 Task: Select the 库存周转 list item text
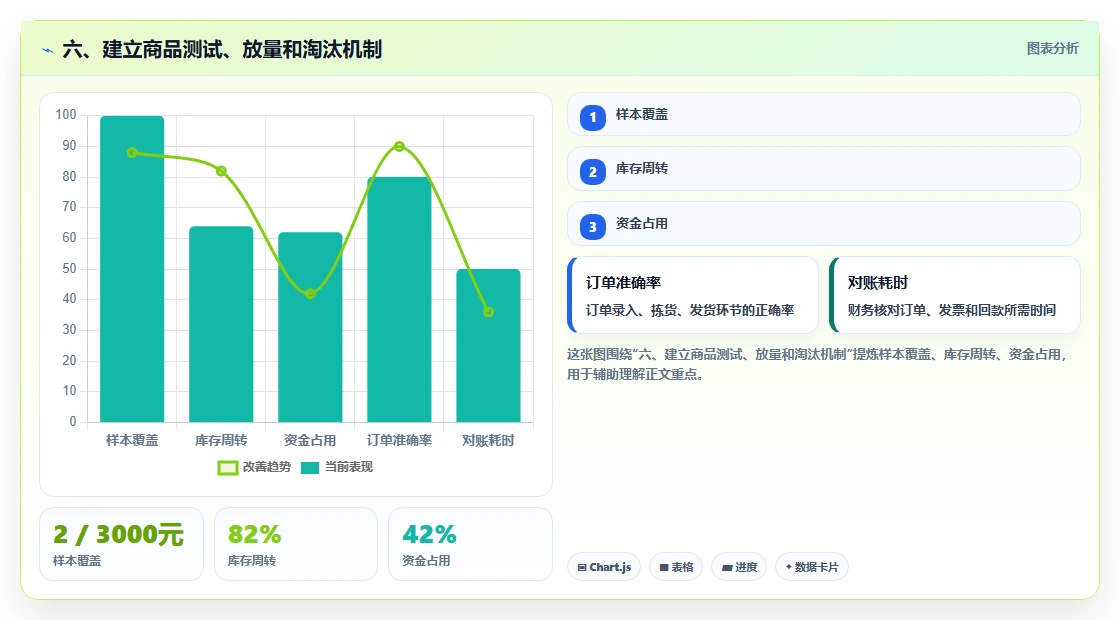tap(641, 169)
